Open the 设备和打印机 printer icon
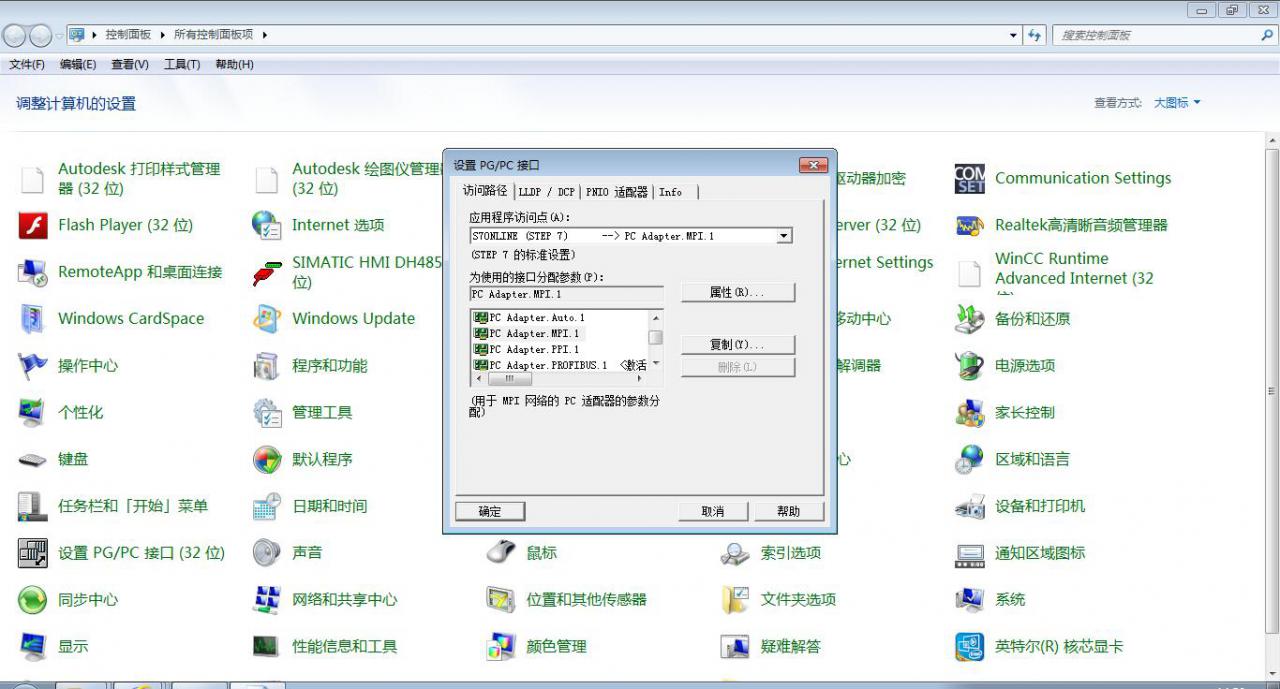1280x689 pixels. [970, 506]
